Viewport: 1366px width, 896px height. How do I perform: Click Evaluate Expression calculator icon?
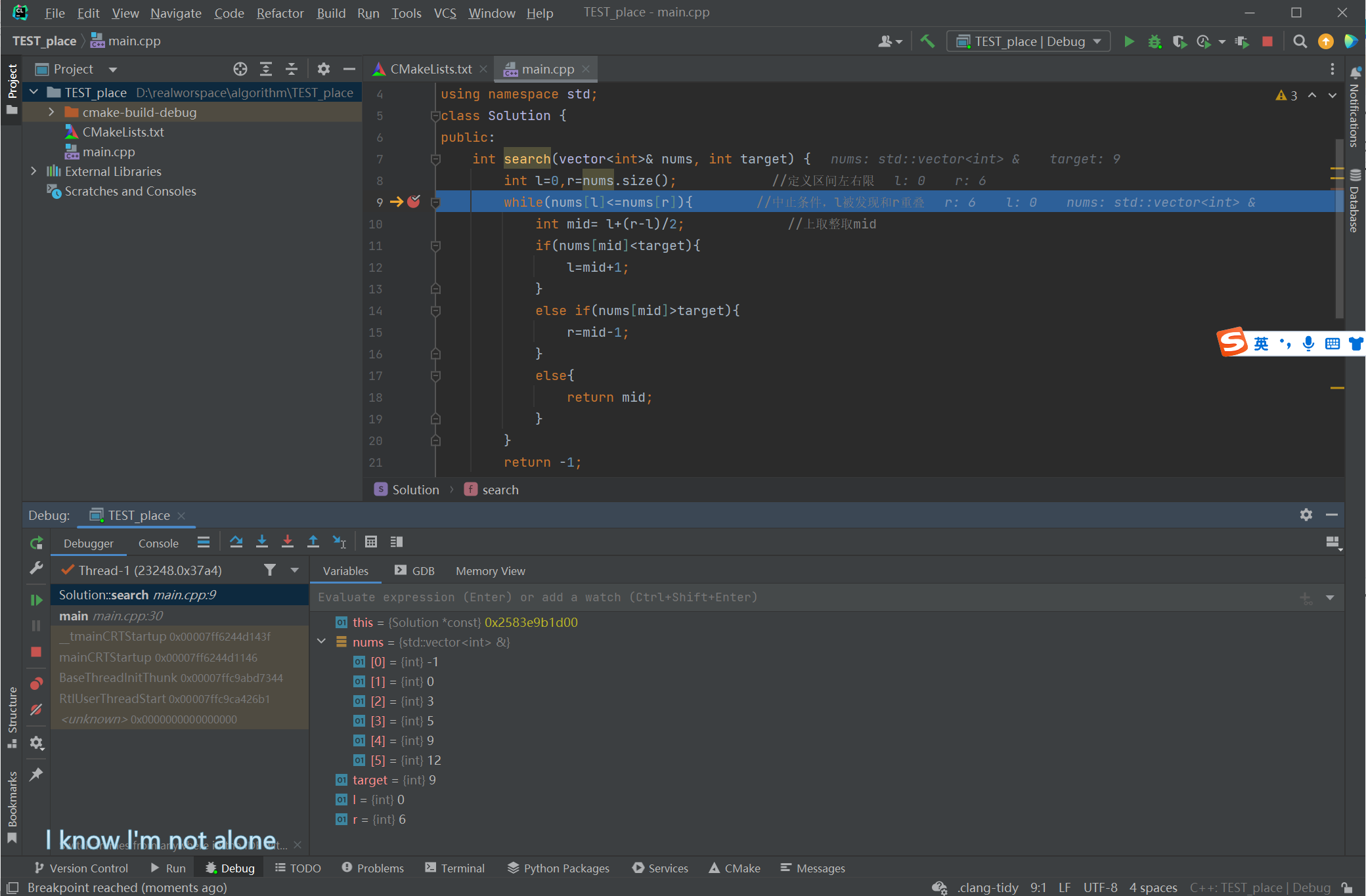(x=371, y=542)
